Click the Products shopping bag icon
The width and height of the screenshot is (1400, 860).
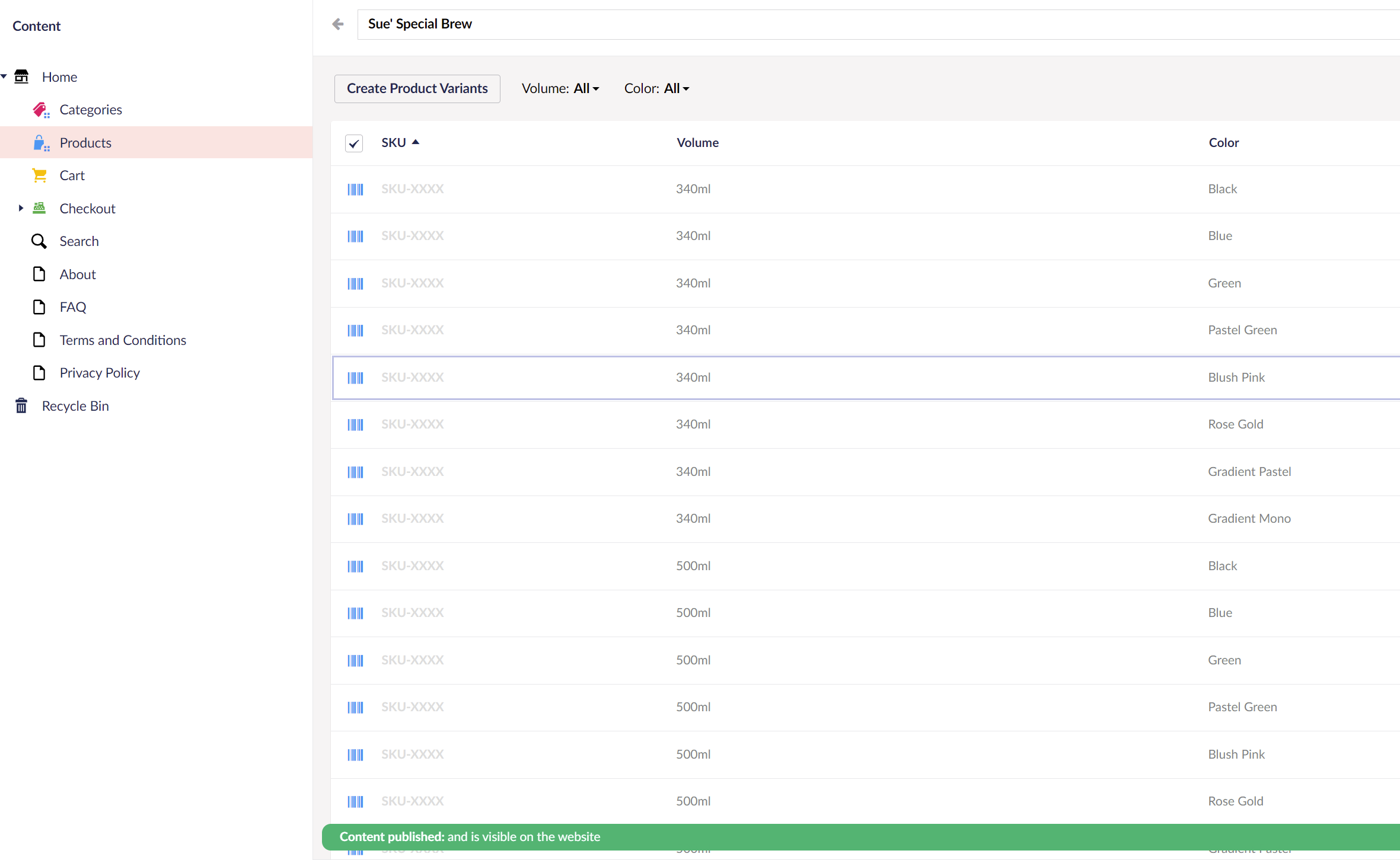click(41, 143)
